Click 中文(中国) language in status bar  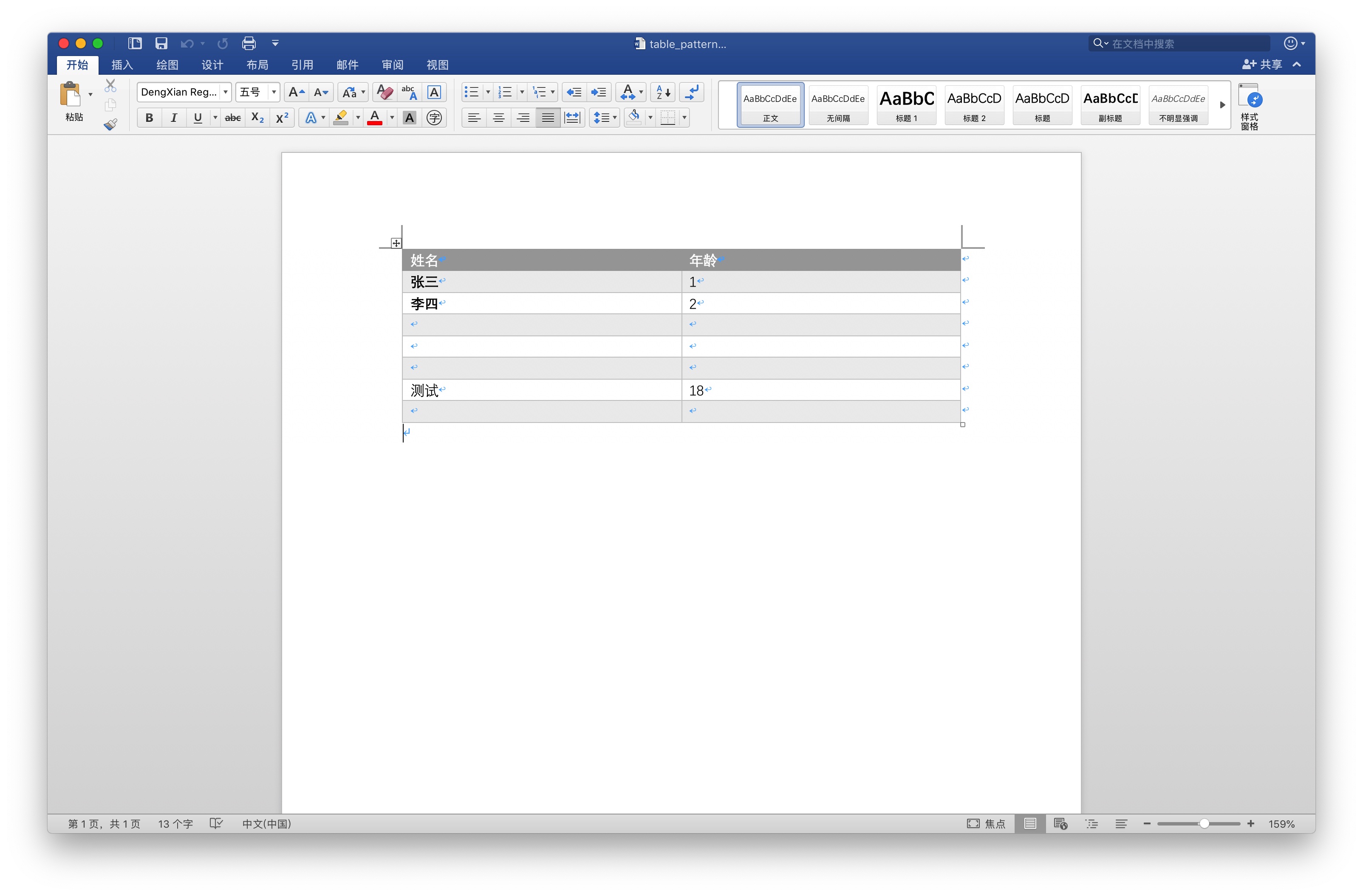[x=266, y=823]
